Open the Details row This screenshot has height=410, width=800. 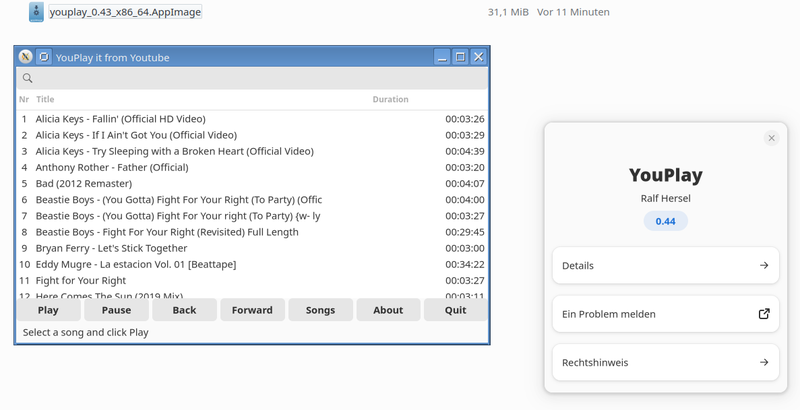[x=665, y=265]
